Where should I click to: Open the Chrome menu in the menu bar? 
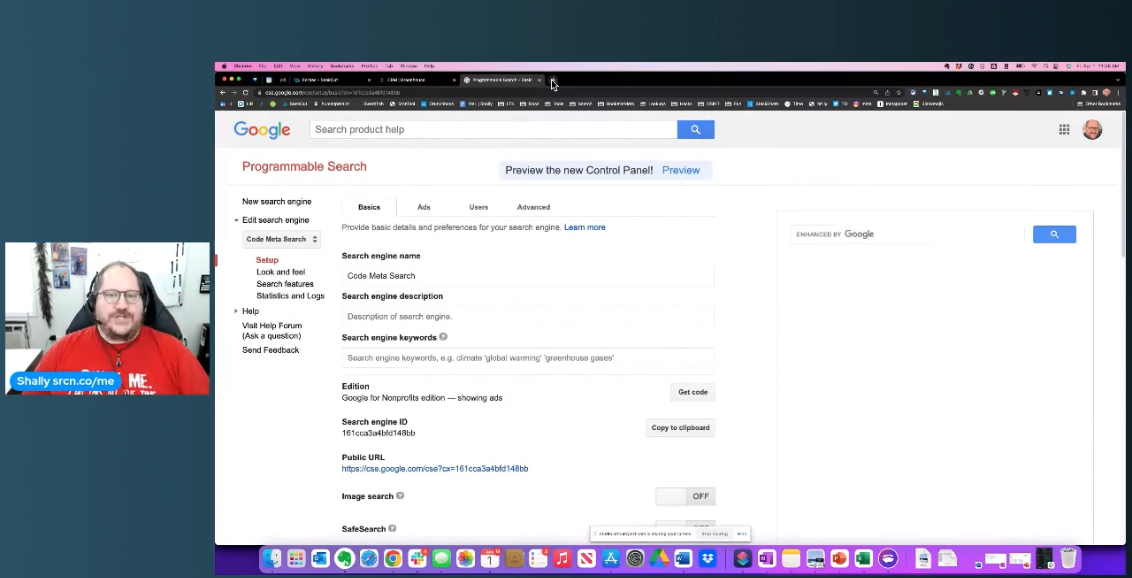point(243,66)
